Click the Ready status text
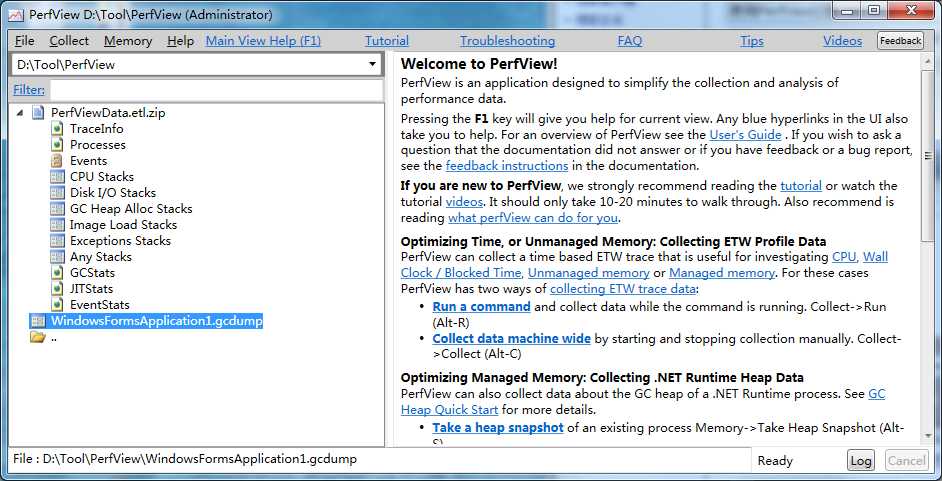 pos(775,461)
